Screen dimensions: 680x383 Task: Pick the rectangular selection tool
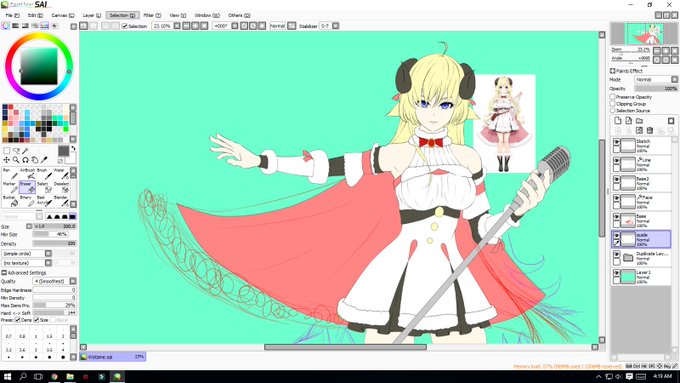(x=7, y=151)
